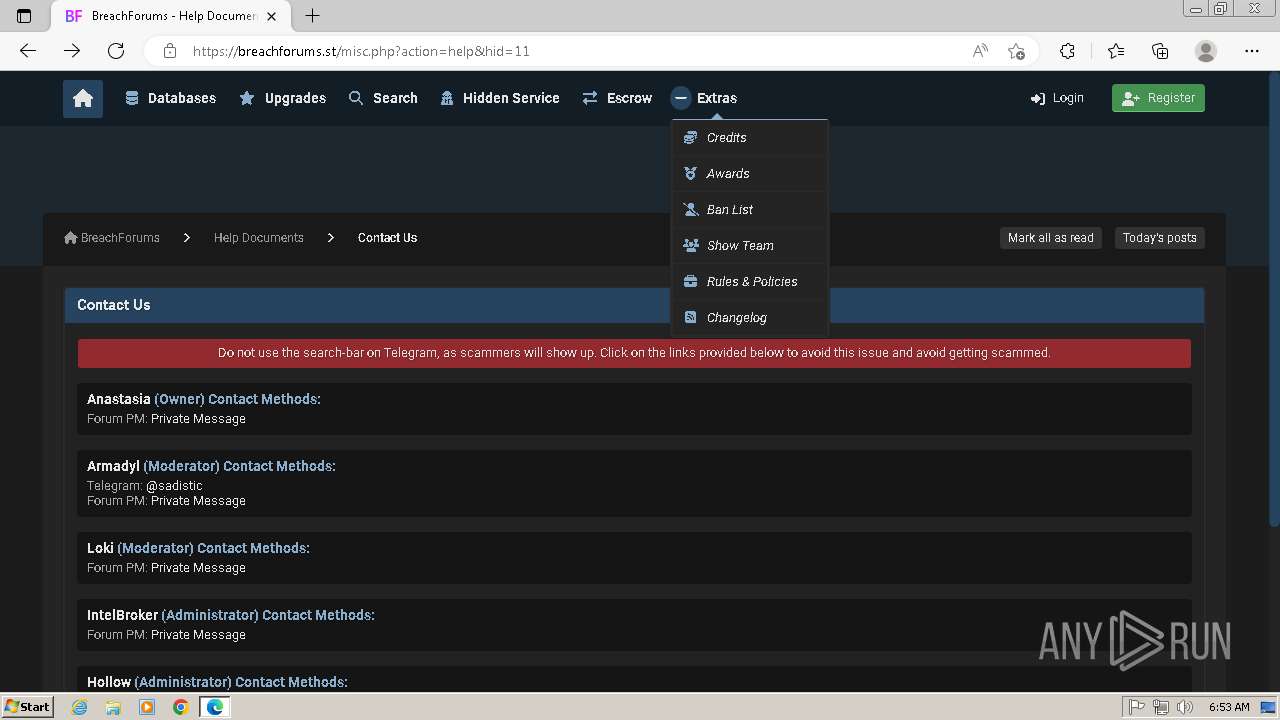
Task: Click the taskbar clock 6:53 AM
Action: pos(1229,707)
